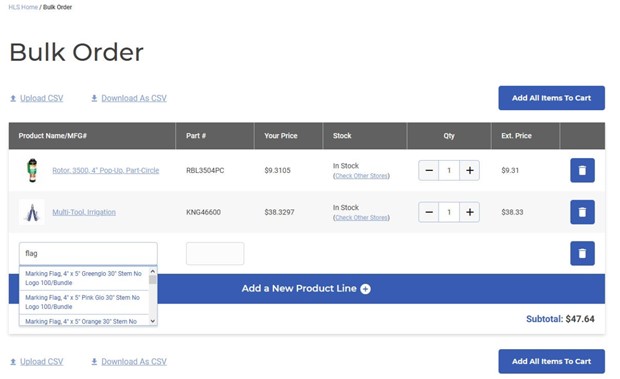The width and height of the screenshot is (620, 379).
Task: Delete the Rotor 3500 row via trash icon
Action: (582, 170)
